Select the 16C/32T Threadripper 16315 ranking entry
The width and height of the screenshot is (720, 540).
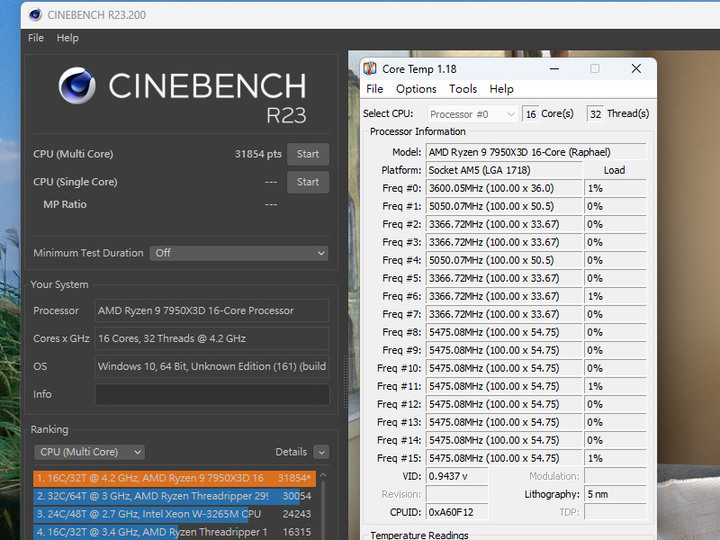click(174, 532)
